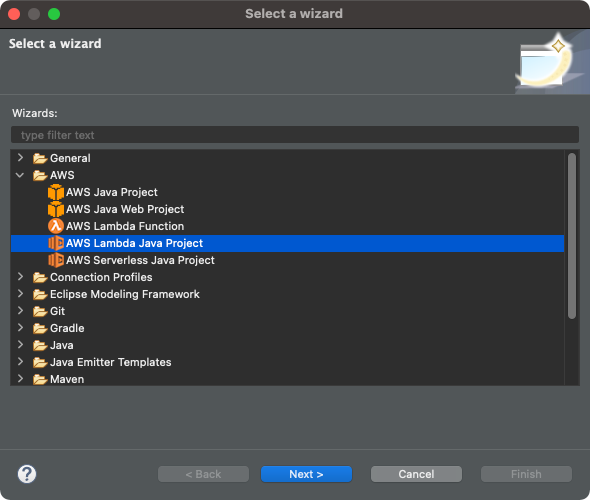The width and height of the screenshot is (590, 500).
Task: Expand the General category
Action: [20, 158]
